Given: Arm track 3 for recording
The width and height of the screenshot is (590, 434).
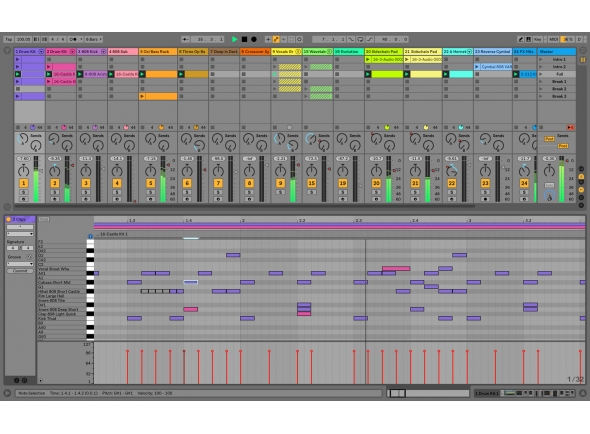Looking at the screenshot, I should pos(86,199).
